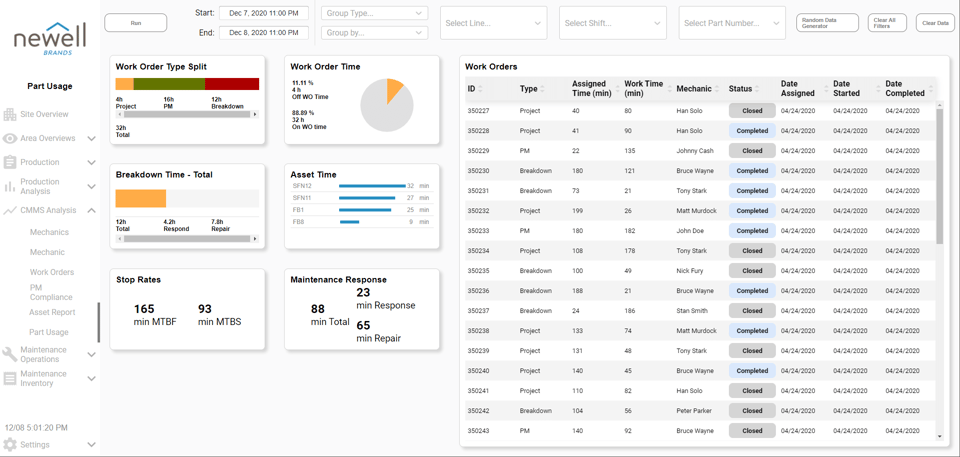Click the Random Data Generator button
The image size is (960, 457).
(x=827, y=23)
